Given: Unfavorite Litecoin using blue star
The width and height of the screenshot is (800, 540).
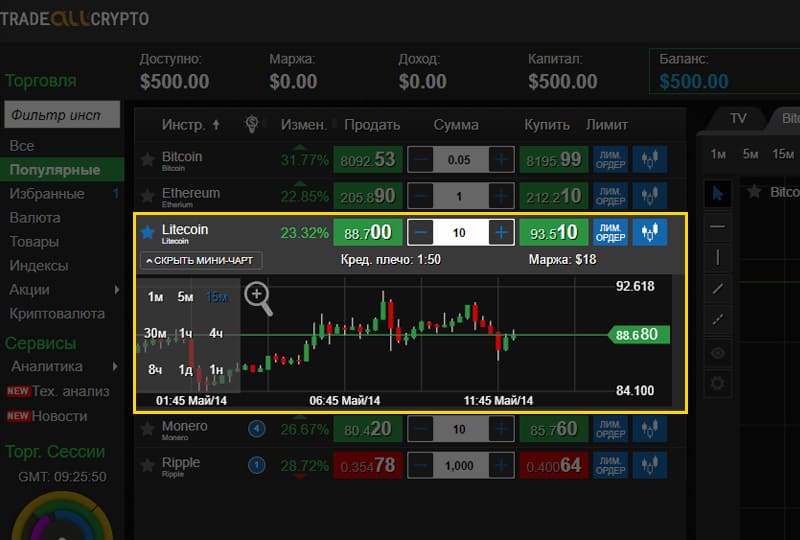Looking at the screenshot, I should point(147,232).
